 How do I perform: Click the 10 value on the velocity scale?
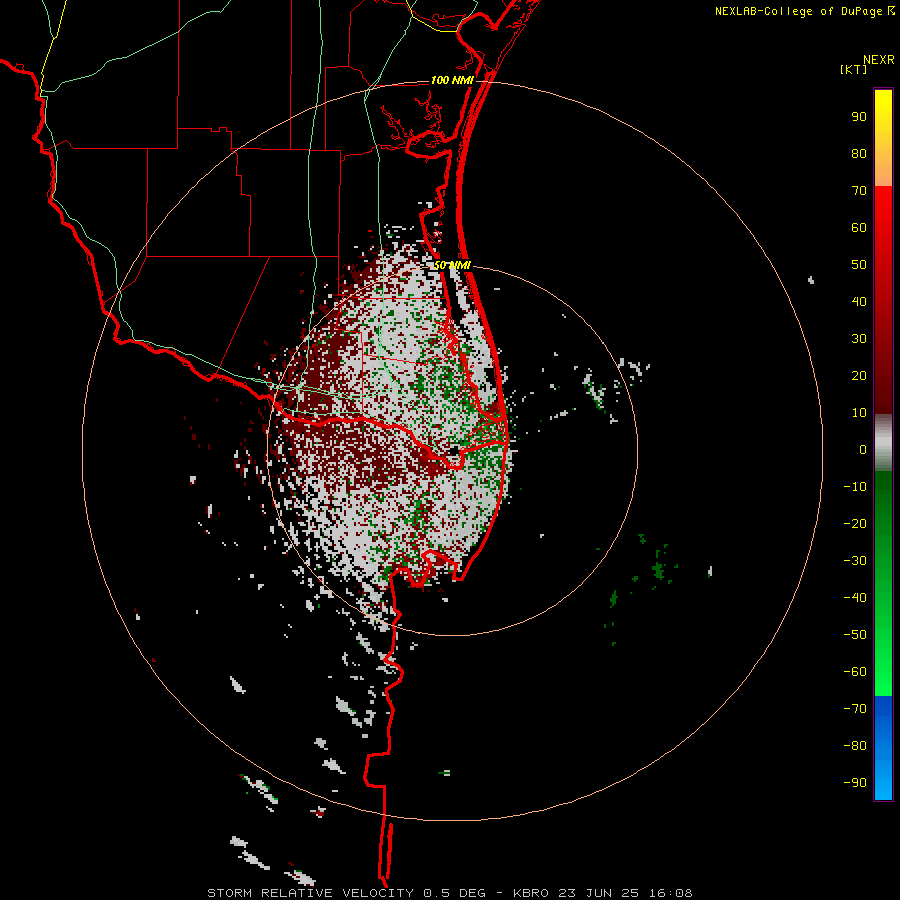pyautogui.click(x=859, y=413)
